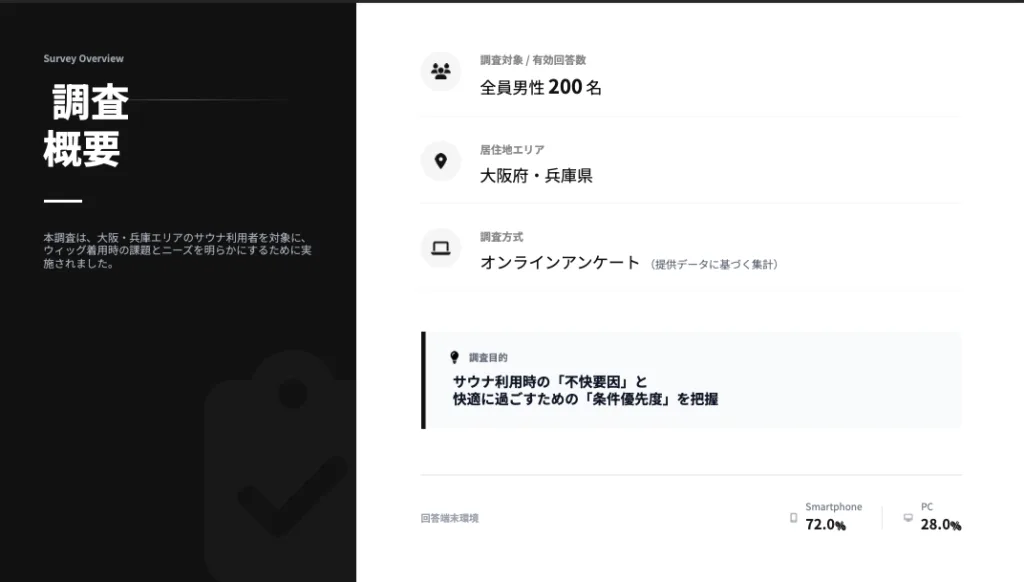
Task: Select the 本調査は description paragraph
Action: click(x=178, y=251)
